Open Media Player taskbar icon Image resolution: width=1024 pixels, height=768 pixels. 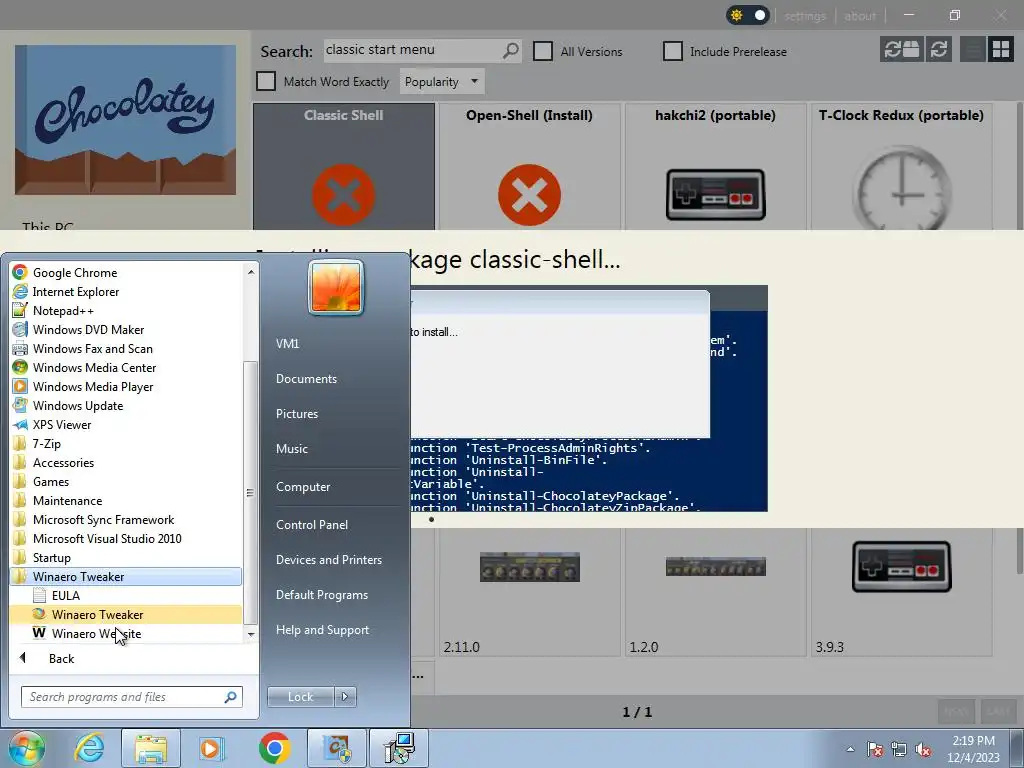(x=212, y=748)
